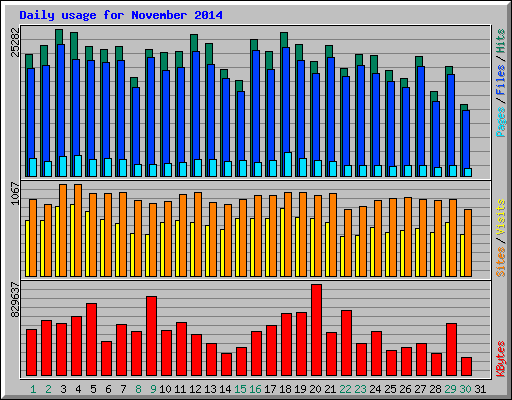The width and height of the screenshot is (512, 400).
Task: Click day 18 on the x-axis
Action: pos(285,389)
